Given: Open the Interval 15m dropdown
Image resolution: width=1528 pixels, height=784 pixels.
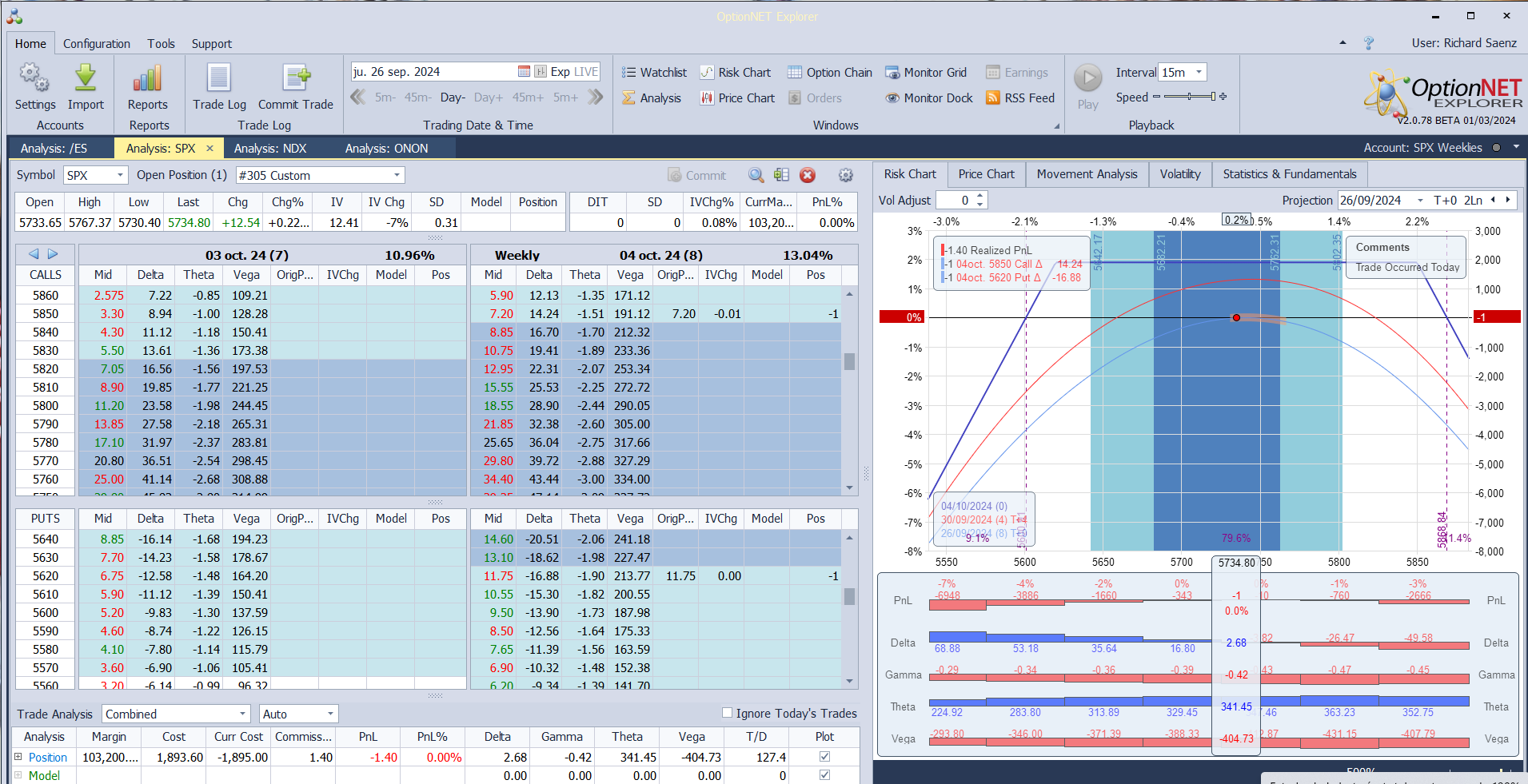Looking at the screenshot, I should [x=1199, y=72].
